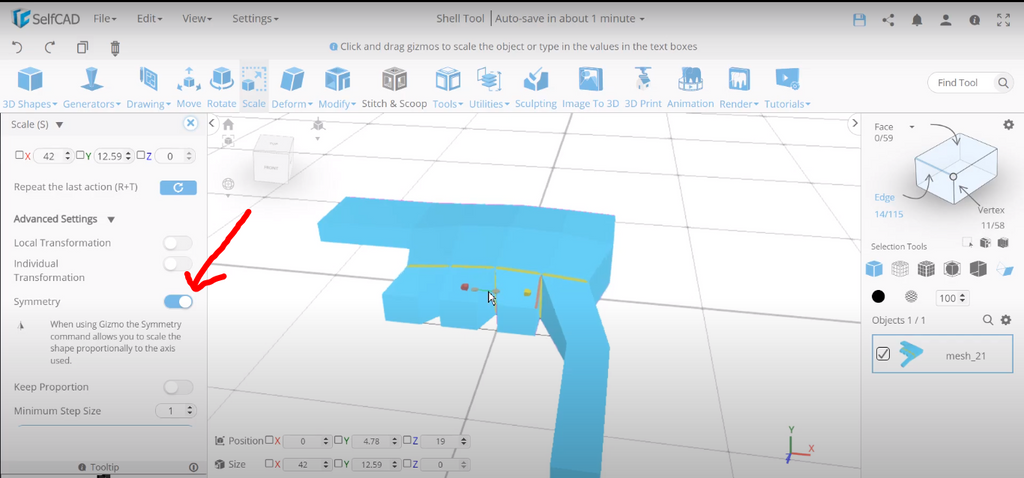1024x478 pixels.
Task: Open the Animation tool
Action: [690, 88]
